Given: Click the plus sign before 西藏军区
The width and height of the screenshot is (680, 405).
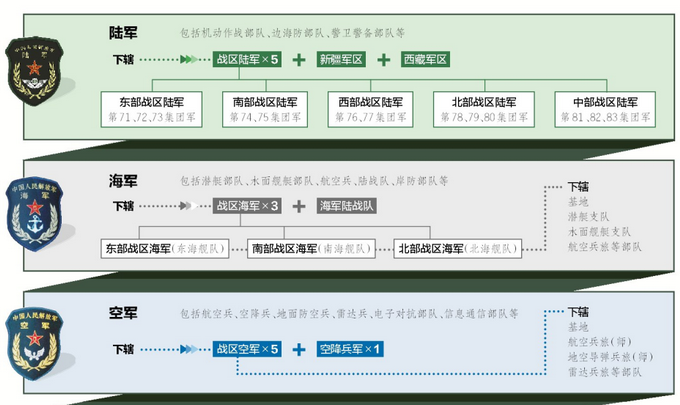Looking at the screenshot, I should point(384,60).
